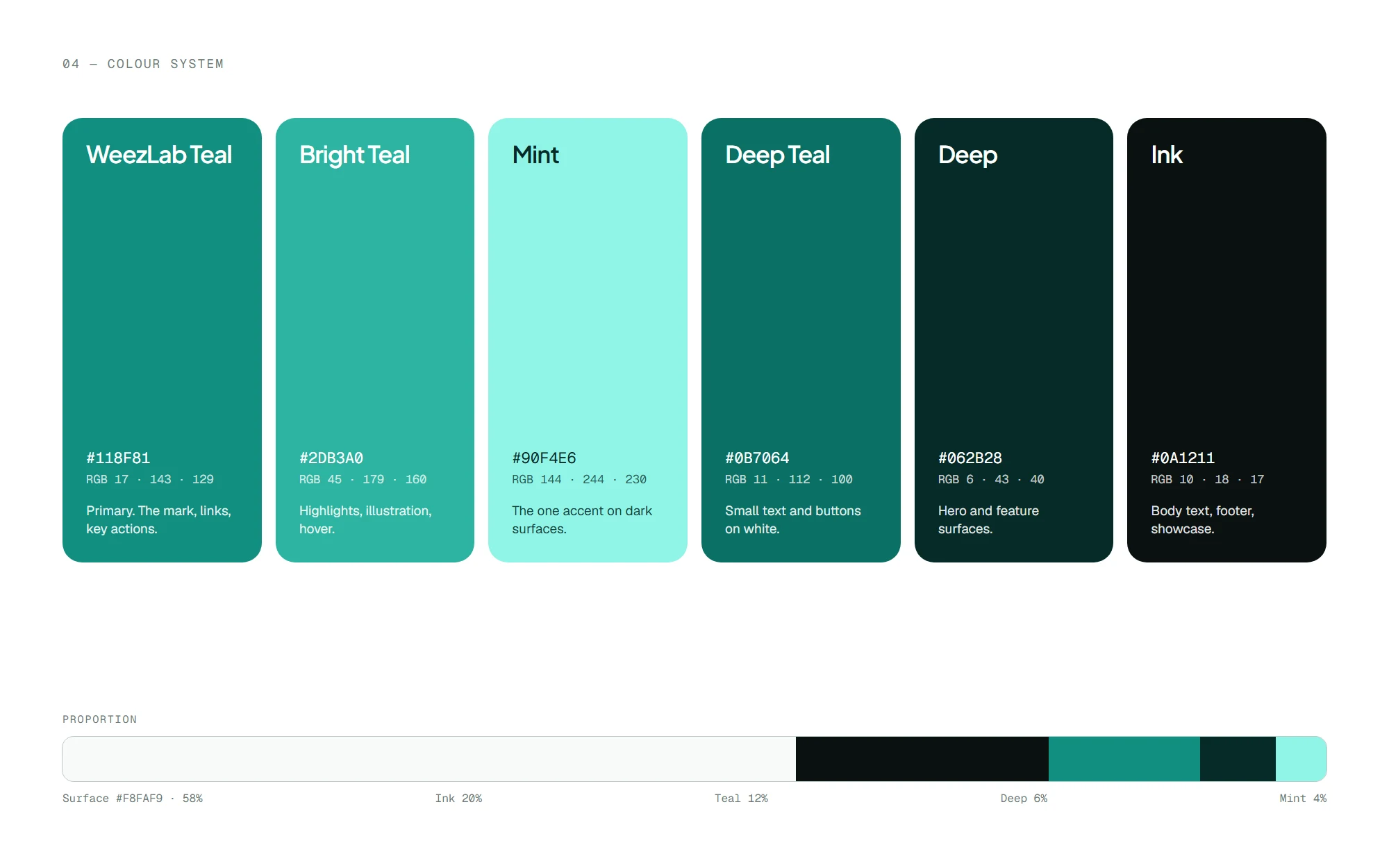The height and width of the screenshot is (868, 1389).
Task: Select hex code #062B28
Action: point(970,458)
